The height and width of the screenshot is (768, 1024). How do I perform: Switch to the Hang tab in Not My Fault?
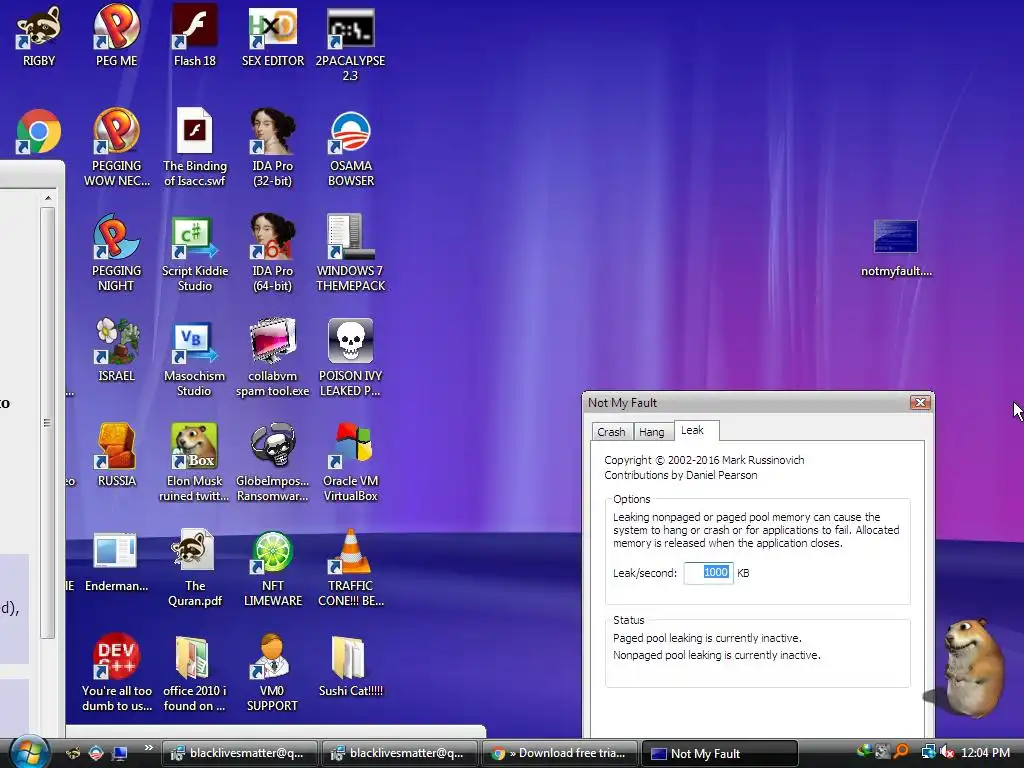[651, 432]
